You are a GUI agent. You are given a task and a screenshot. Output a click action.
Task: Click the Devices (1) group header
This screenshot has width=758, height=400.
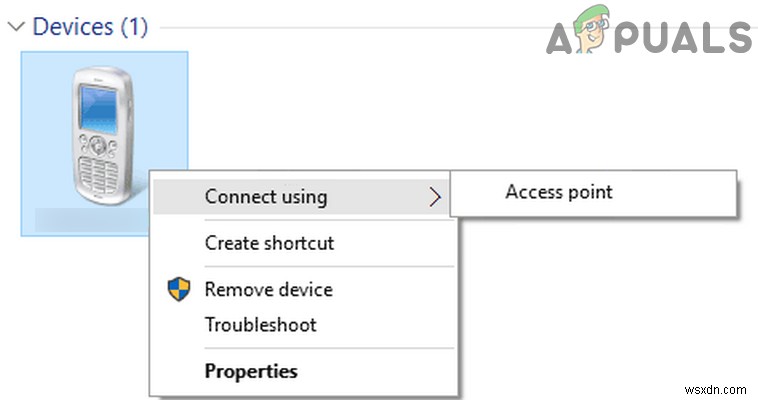click(x=90, y=26)
